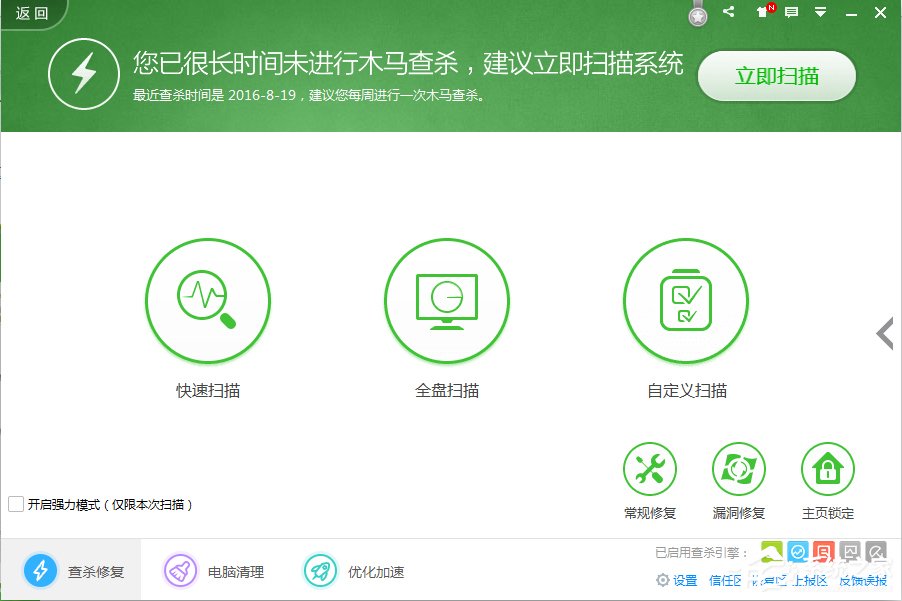Enable 开启强力模式 for this scan

15,505
